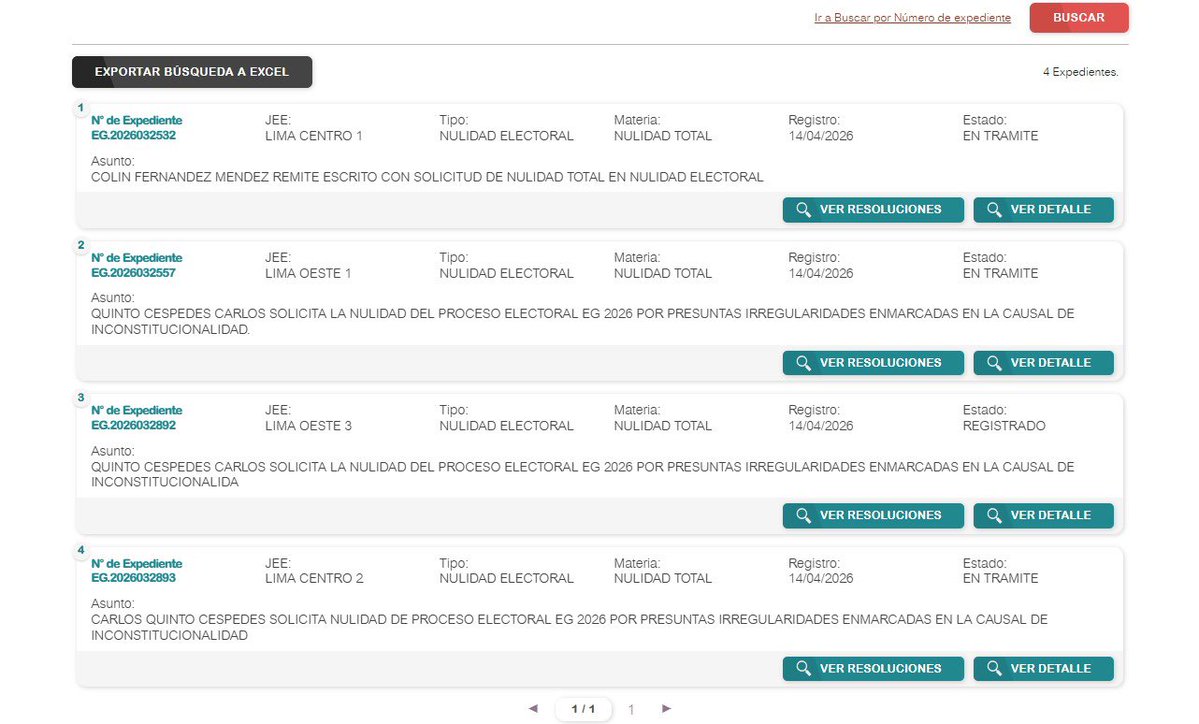Open 'Ir a Buscar por Número de expediente' link
1199x724 pixels.
click(912, 18)
